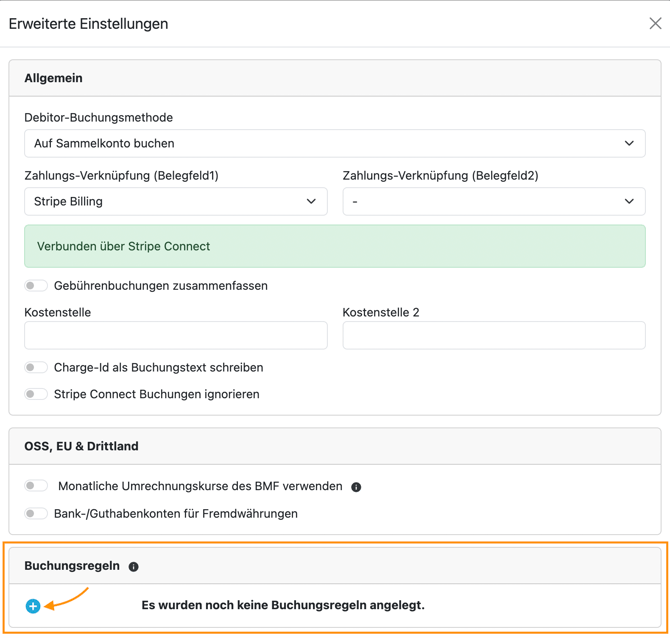The height and width of the screenshot is (638, 670).
Task: Toggle Bank-/Guthabenkonten für Fremdwährungen
Action: [36, 514]
